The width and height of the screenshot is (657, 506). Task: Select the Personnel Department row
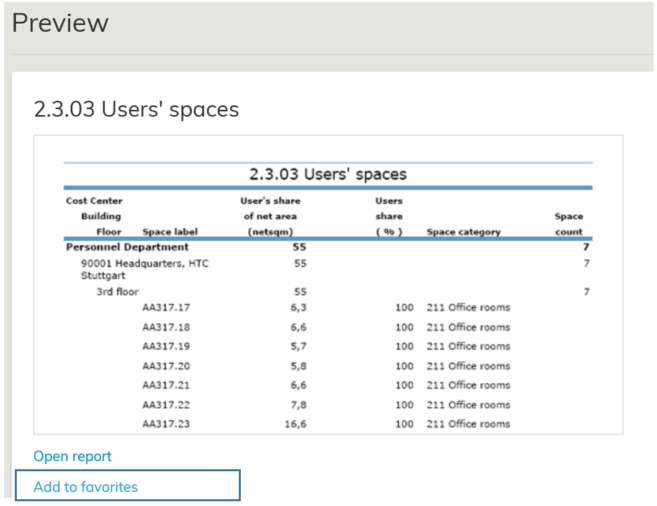[x=126, y=246]
